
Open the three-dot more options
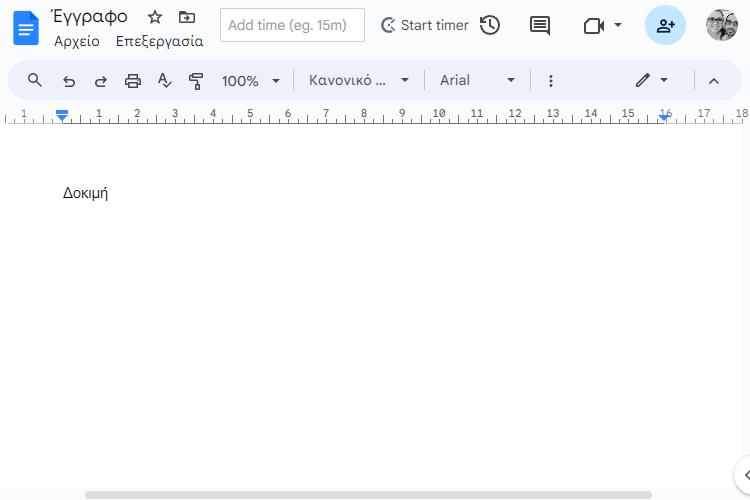click(x=551, y=81)
